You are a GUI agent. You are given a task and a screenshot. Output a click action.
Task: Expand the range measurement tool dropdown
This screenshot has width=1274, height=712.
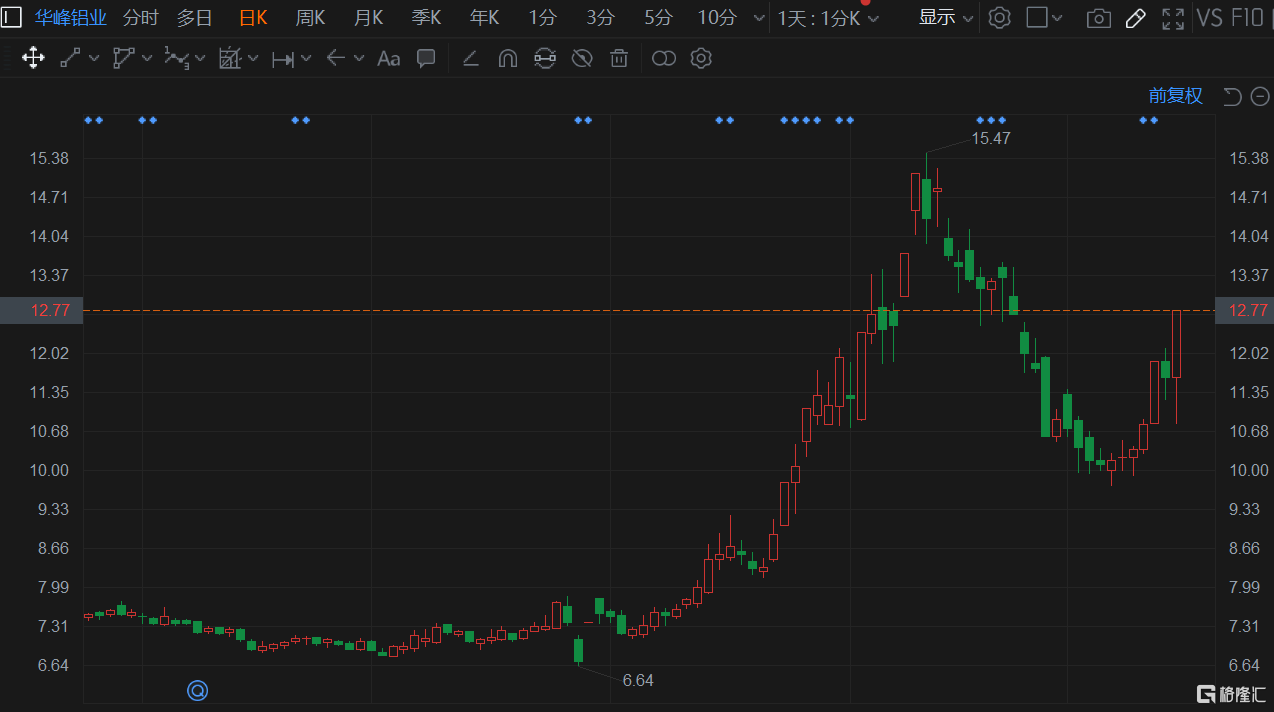305,59
